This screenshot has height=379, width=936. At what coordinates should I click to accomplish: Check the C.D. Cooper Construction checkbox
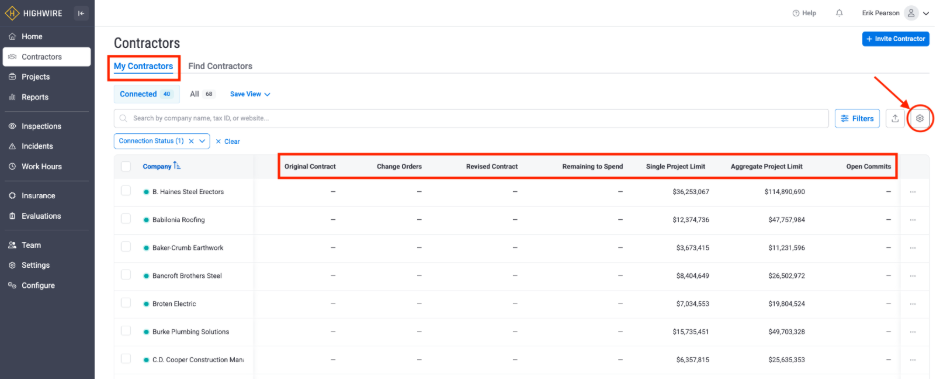pyautogui.click(x=126, y=359)
